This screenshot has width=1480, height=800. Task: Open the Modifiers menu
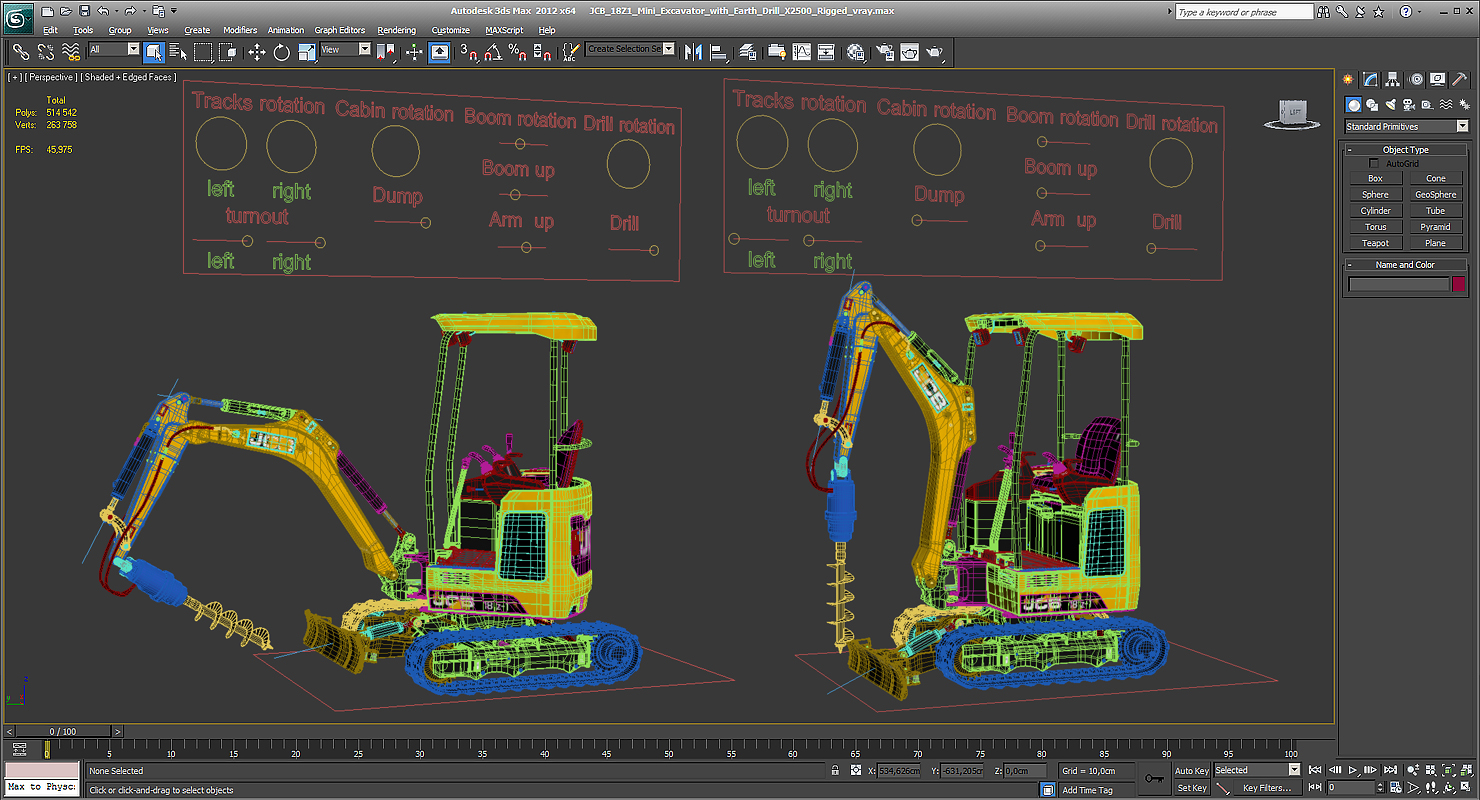[240, 30]
